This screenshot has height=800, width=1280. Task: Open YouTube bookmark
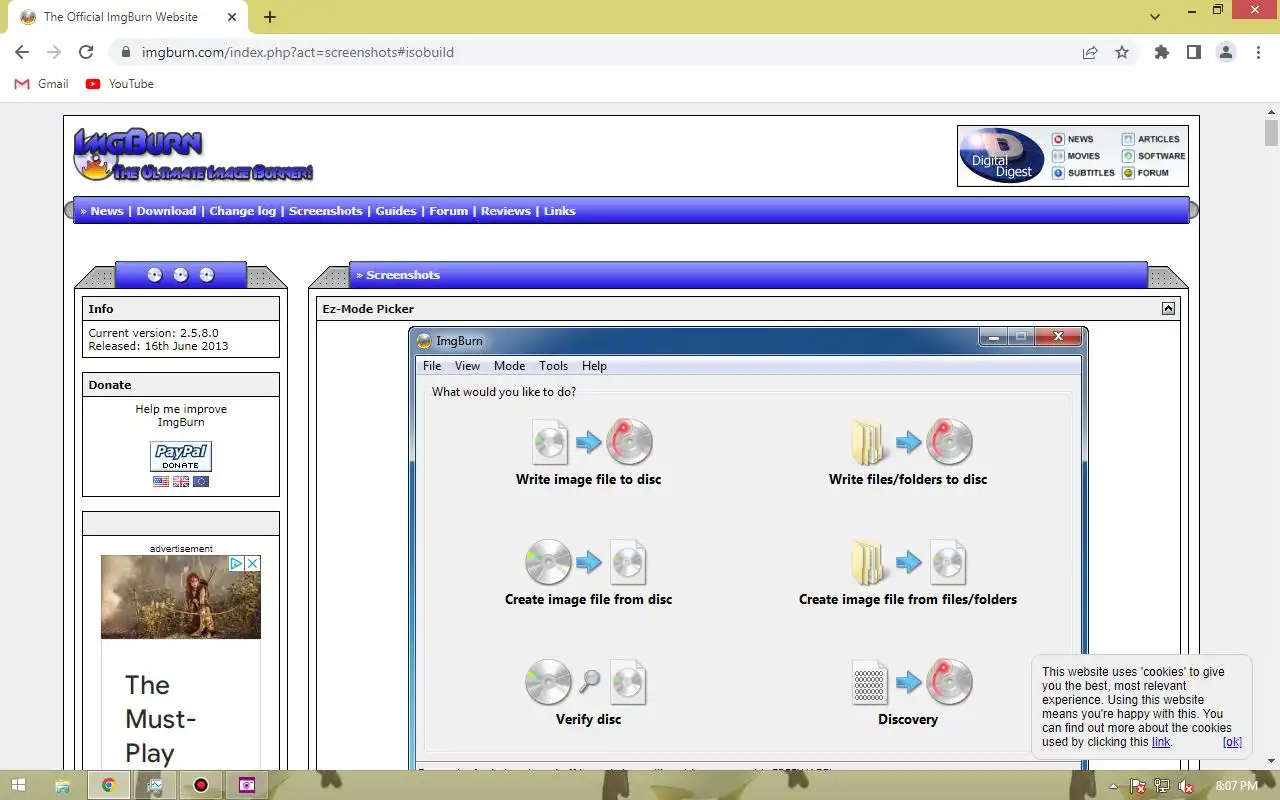(120, 84)
